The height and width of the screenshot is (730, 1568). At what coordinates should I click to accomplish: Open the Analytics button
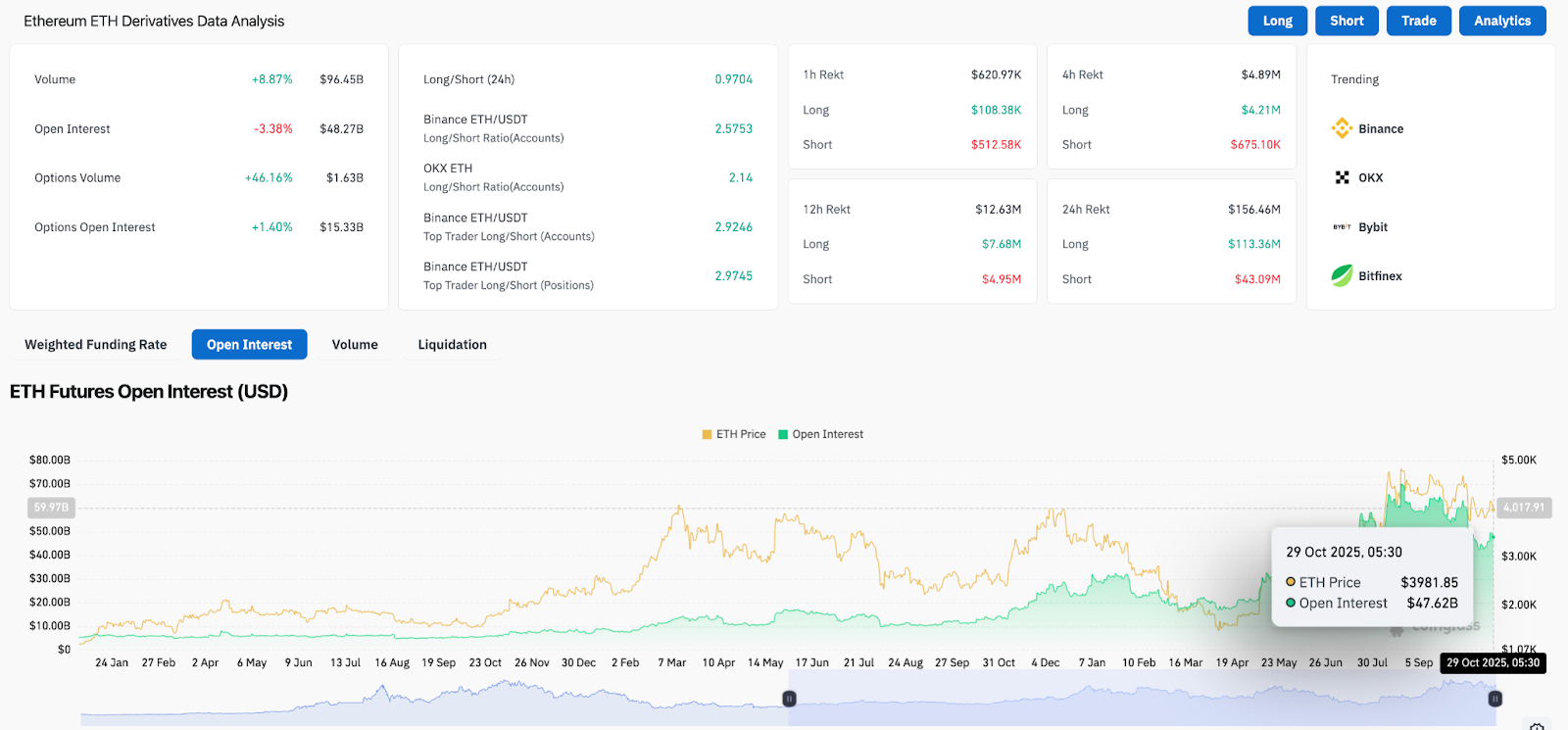[1501, 21]
